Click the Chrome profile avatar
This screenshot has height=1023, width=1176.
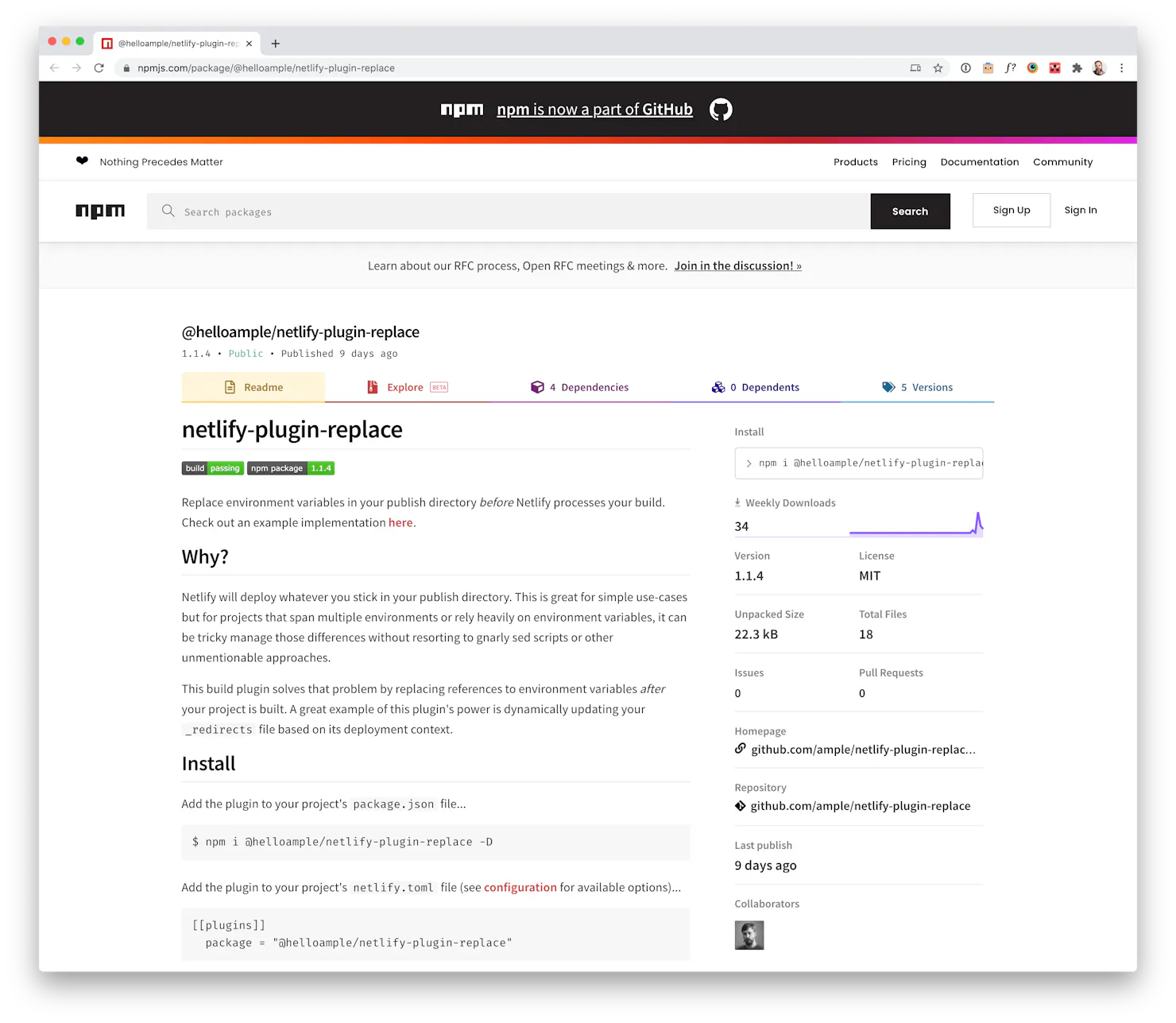pyautogui.click(x=1099, y=68)
